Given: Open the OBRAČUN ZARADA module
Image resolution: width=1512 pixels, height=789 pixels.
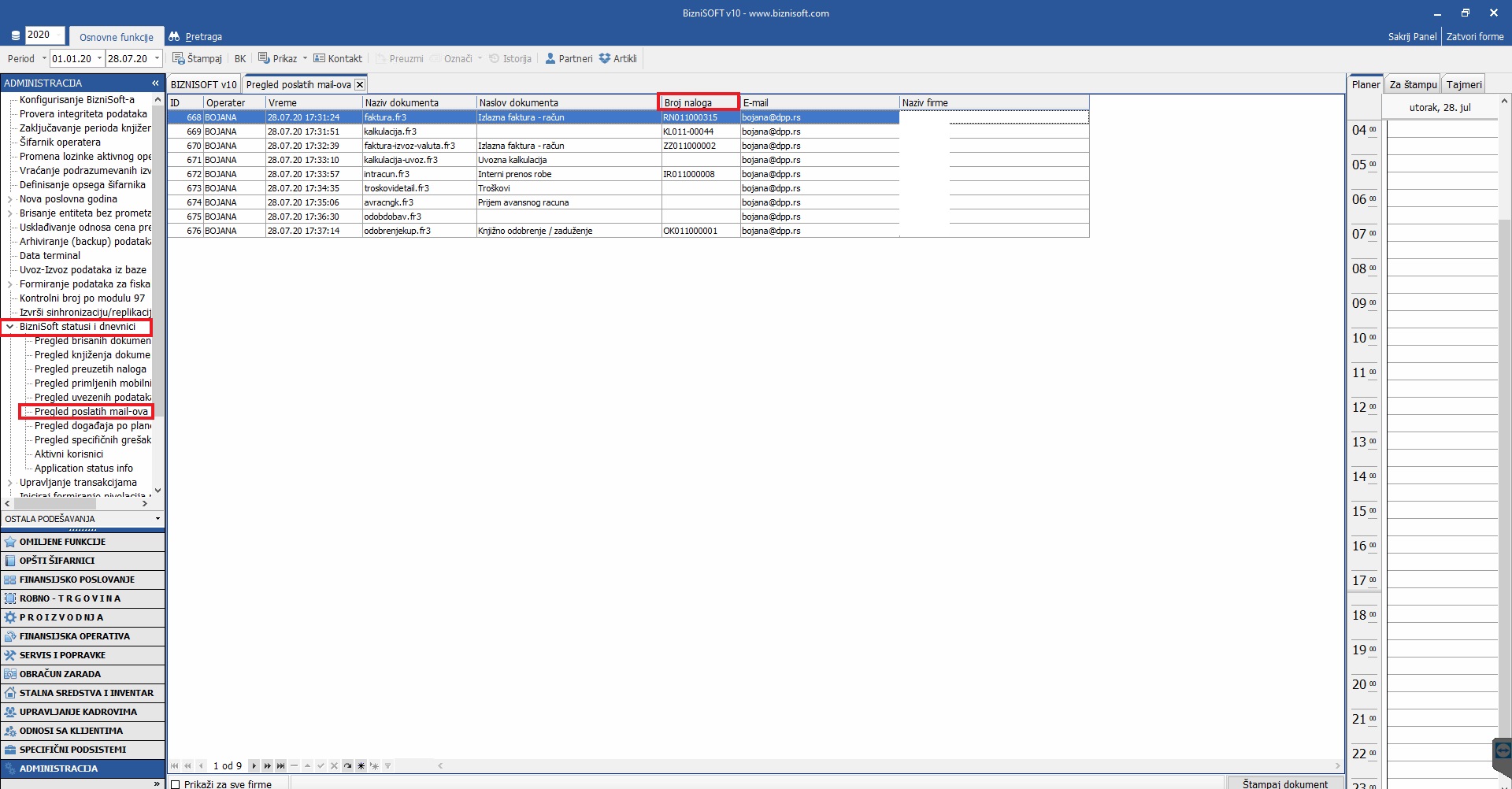Looking at the screenshot, I should (83, 674).
